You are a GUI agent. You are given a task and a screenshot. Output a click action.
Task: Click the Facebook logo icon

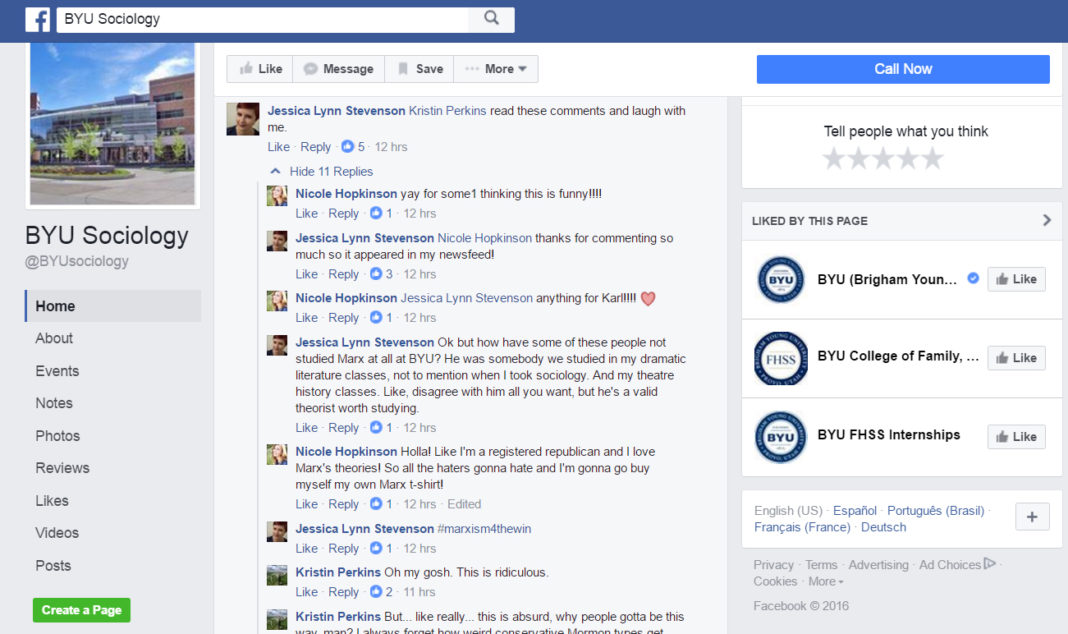click(38, 19)
